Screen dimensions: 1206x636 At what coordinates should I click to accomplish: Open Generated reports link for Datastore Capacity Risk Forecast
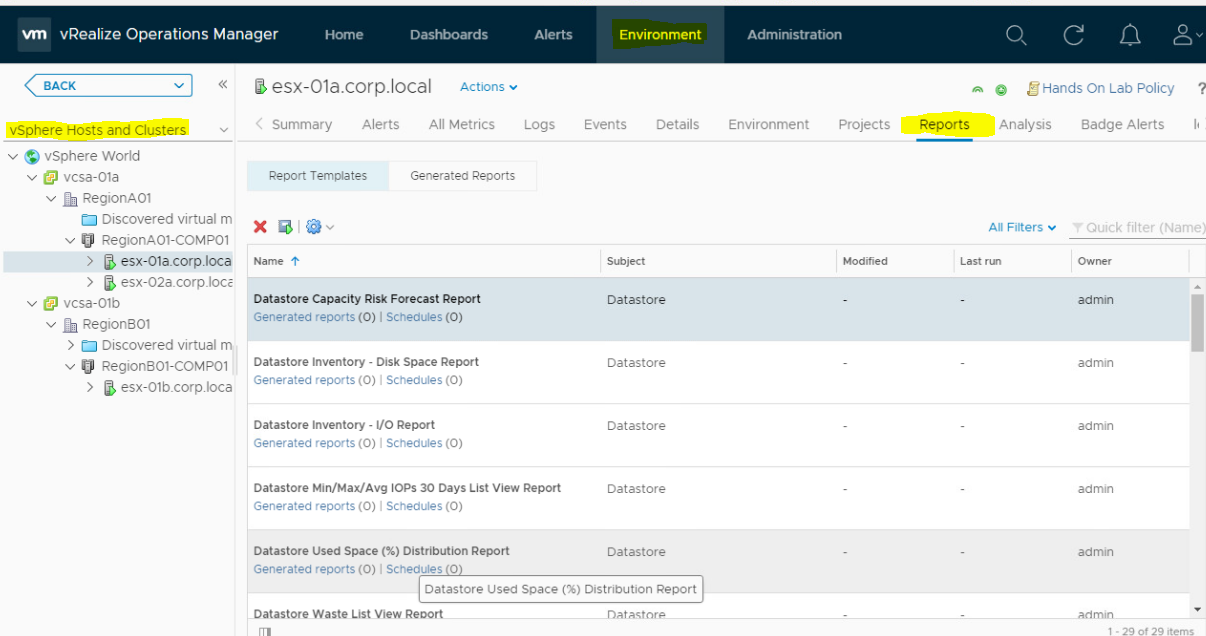click(x=304, y=317)
